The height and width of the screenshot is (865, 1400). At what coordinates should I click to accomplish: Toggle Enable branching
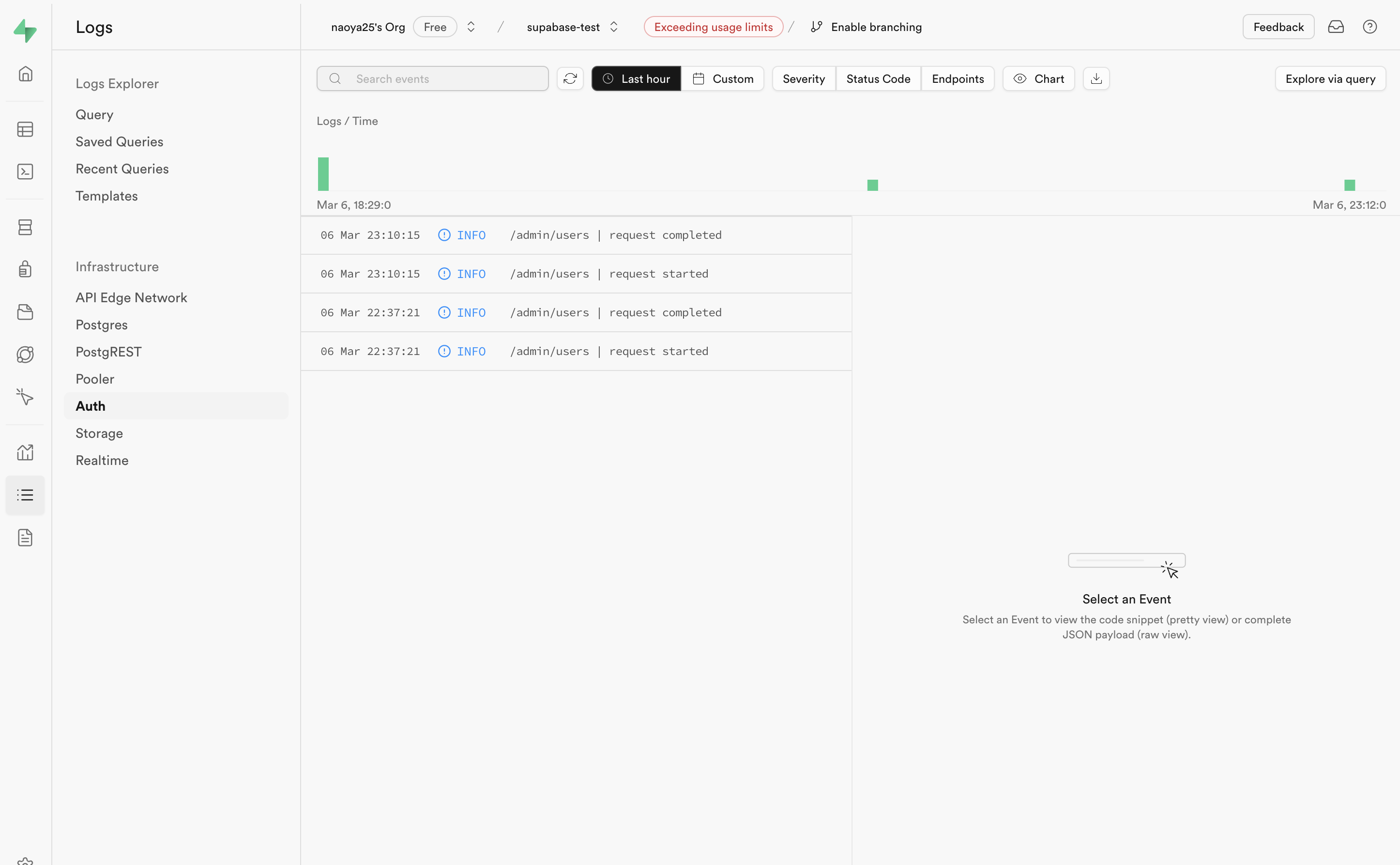click(866, 26)
